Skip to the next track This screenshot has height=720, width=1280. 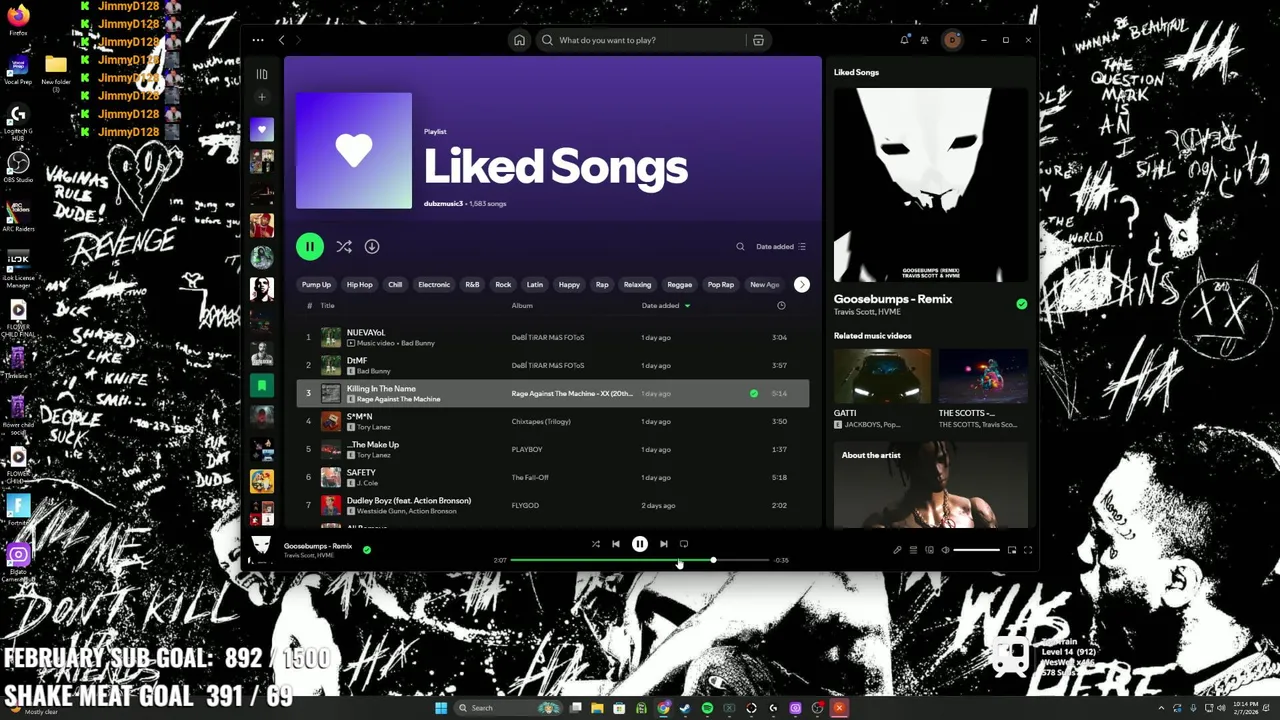tap(663, 544)
